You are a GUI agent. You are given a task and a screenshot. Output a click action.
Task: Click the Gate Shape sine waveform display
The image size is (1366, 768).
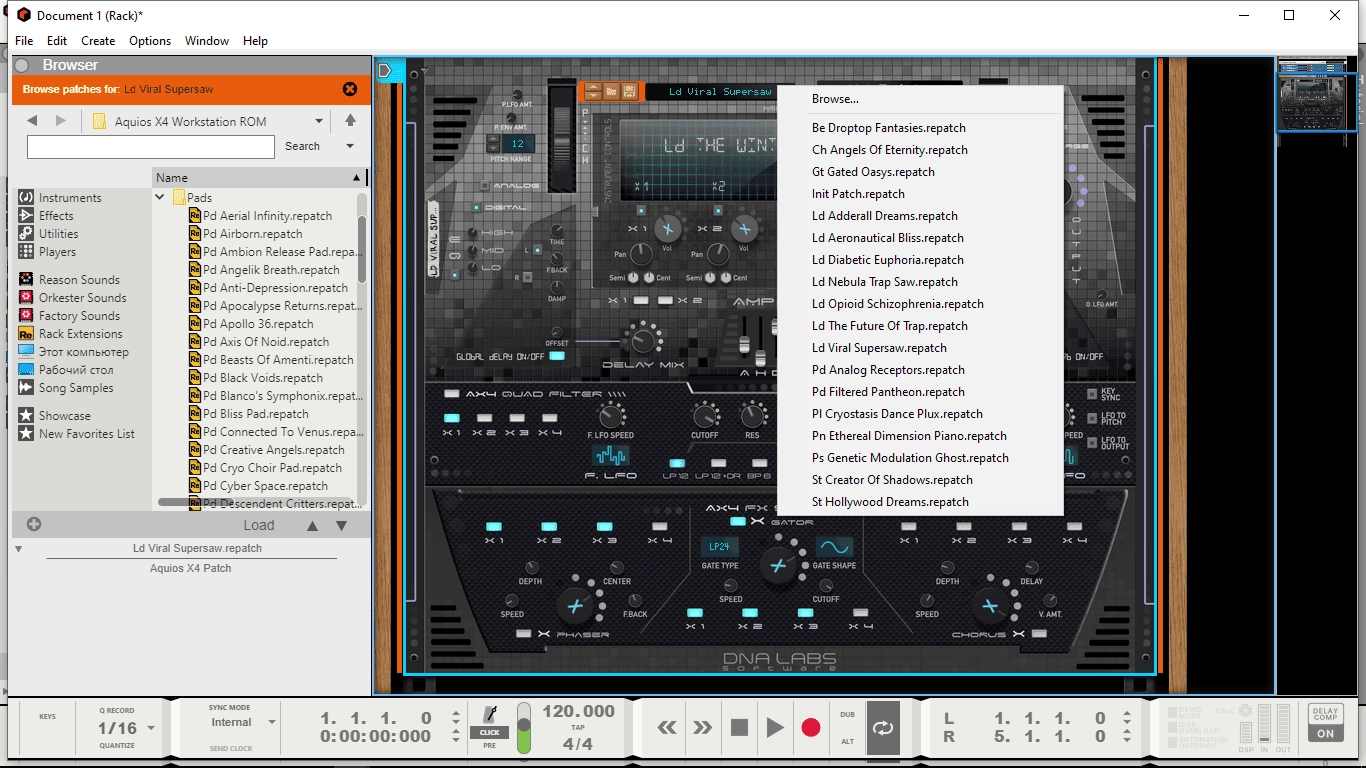(x=834, y=547)
